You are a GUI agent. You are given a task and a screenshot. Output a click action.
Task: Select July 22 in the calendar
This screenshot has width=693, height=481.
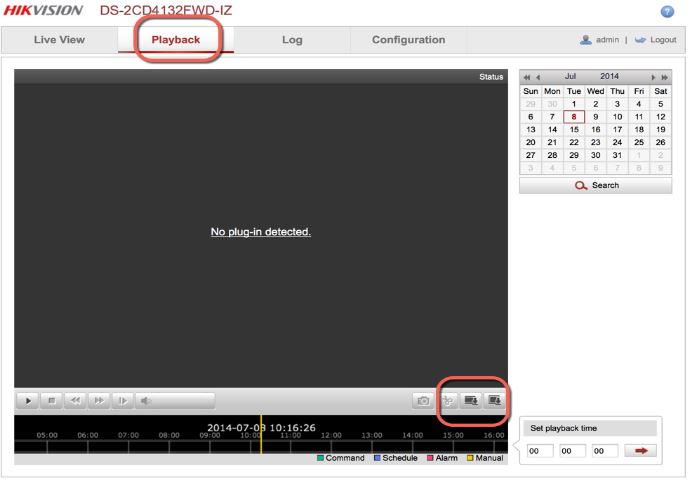[574, 142]
